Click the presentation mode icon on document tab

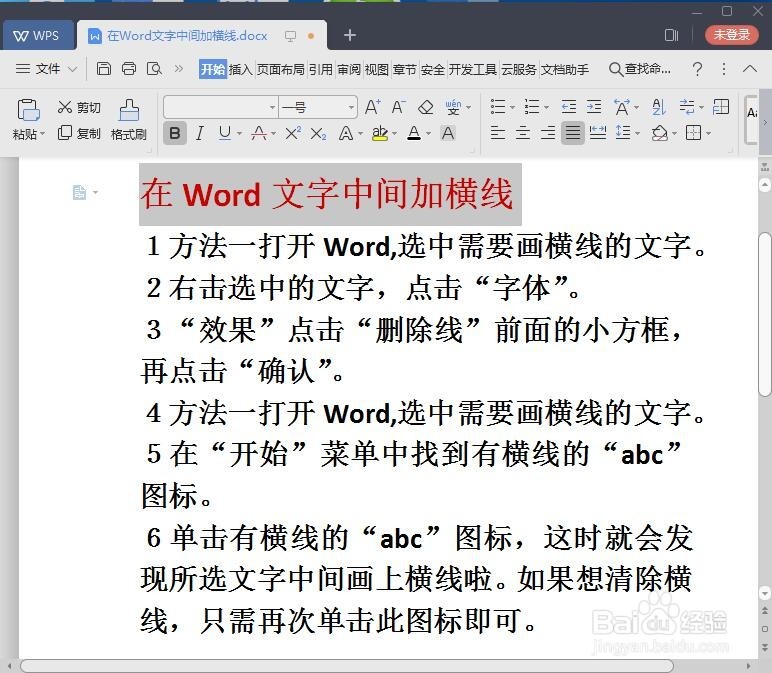pyautogui.click(x=290, y=36)
